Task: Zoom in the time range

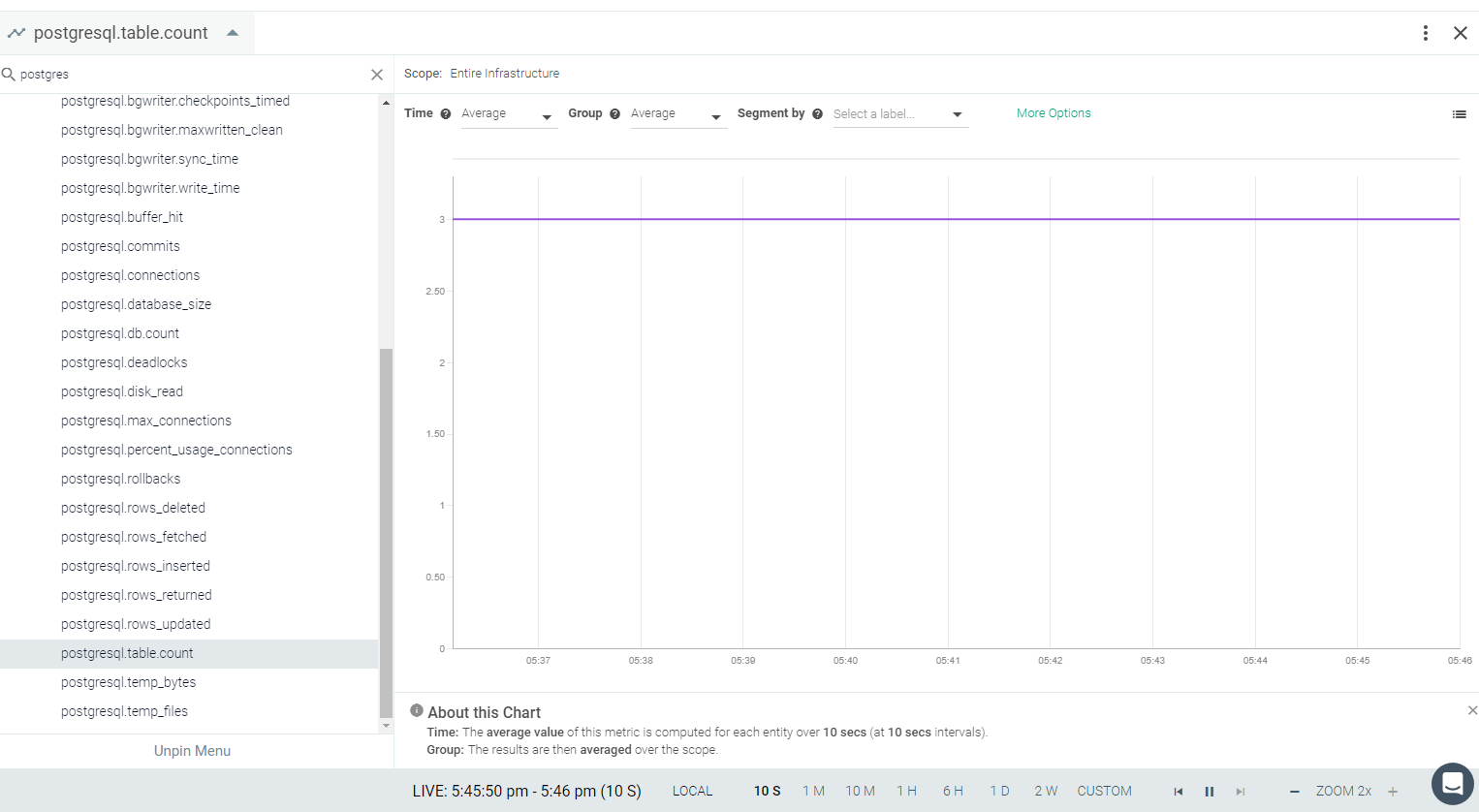Action: pos(1393,792)
